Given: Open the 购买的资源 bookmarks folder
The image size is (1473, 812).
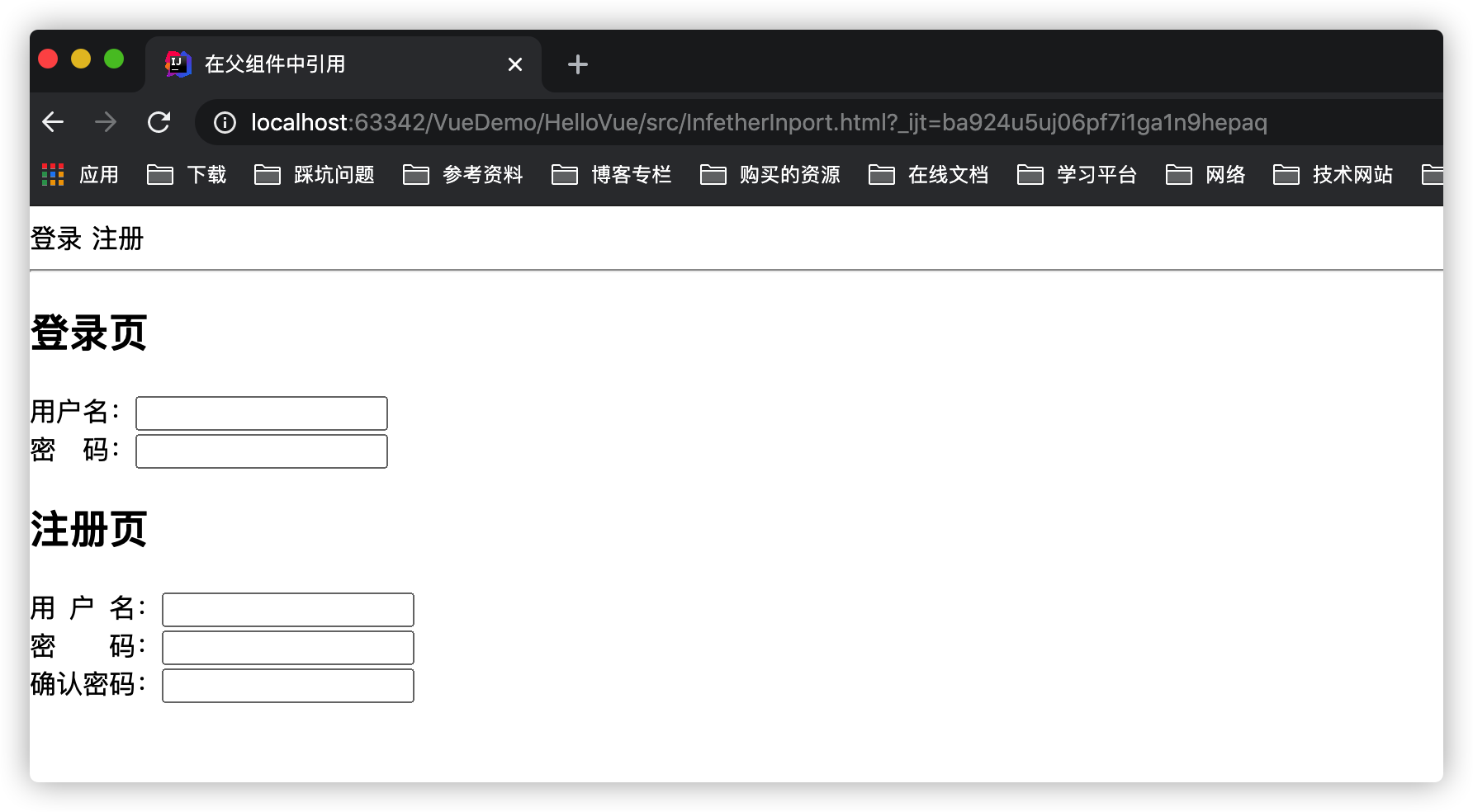Looking at the screenshot, I should point(770,175).
